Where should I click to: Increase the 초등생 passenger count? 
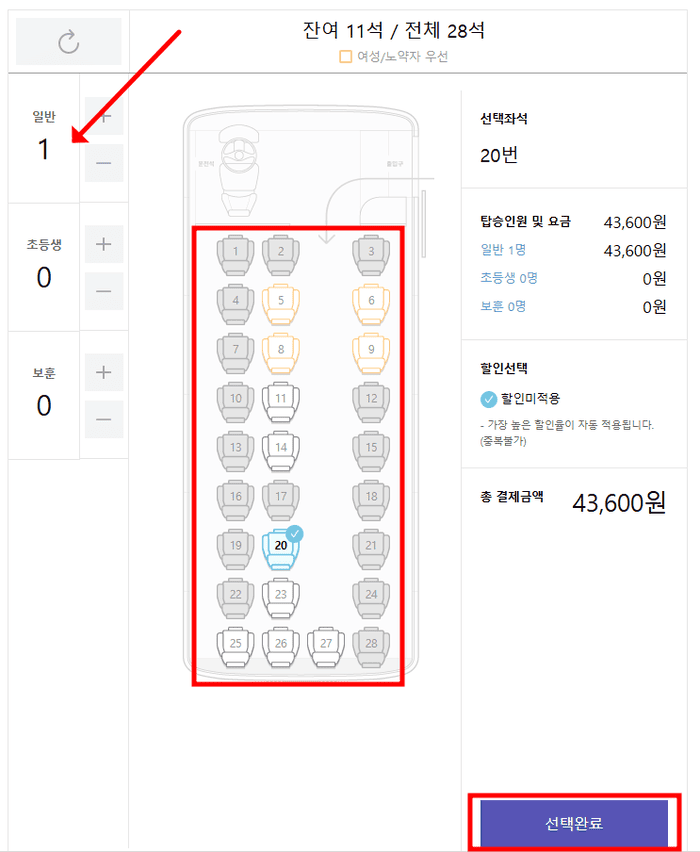click(x=105, y=244)
